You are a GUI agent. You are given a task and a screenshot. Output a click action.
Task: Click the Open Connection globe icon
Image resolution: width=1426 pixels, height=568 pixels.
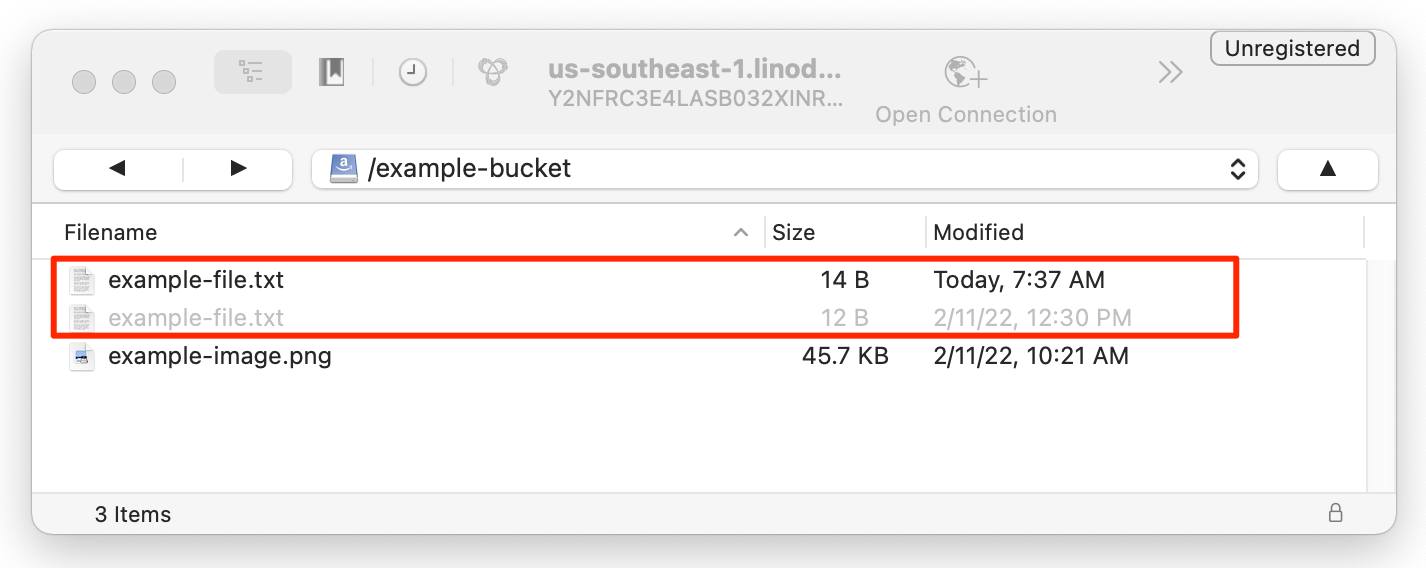(x=965, y=73)
